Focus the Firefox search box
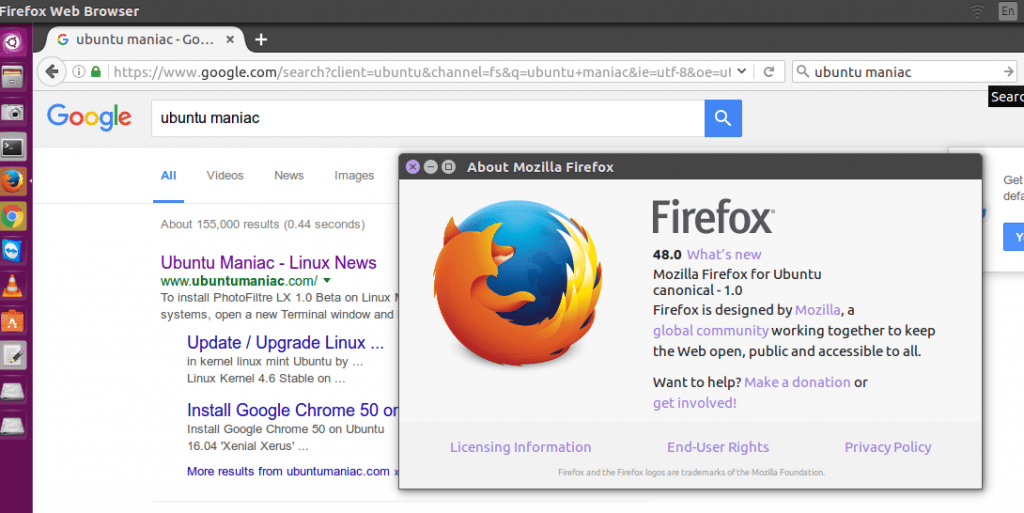 [904, 72]
